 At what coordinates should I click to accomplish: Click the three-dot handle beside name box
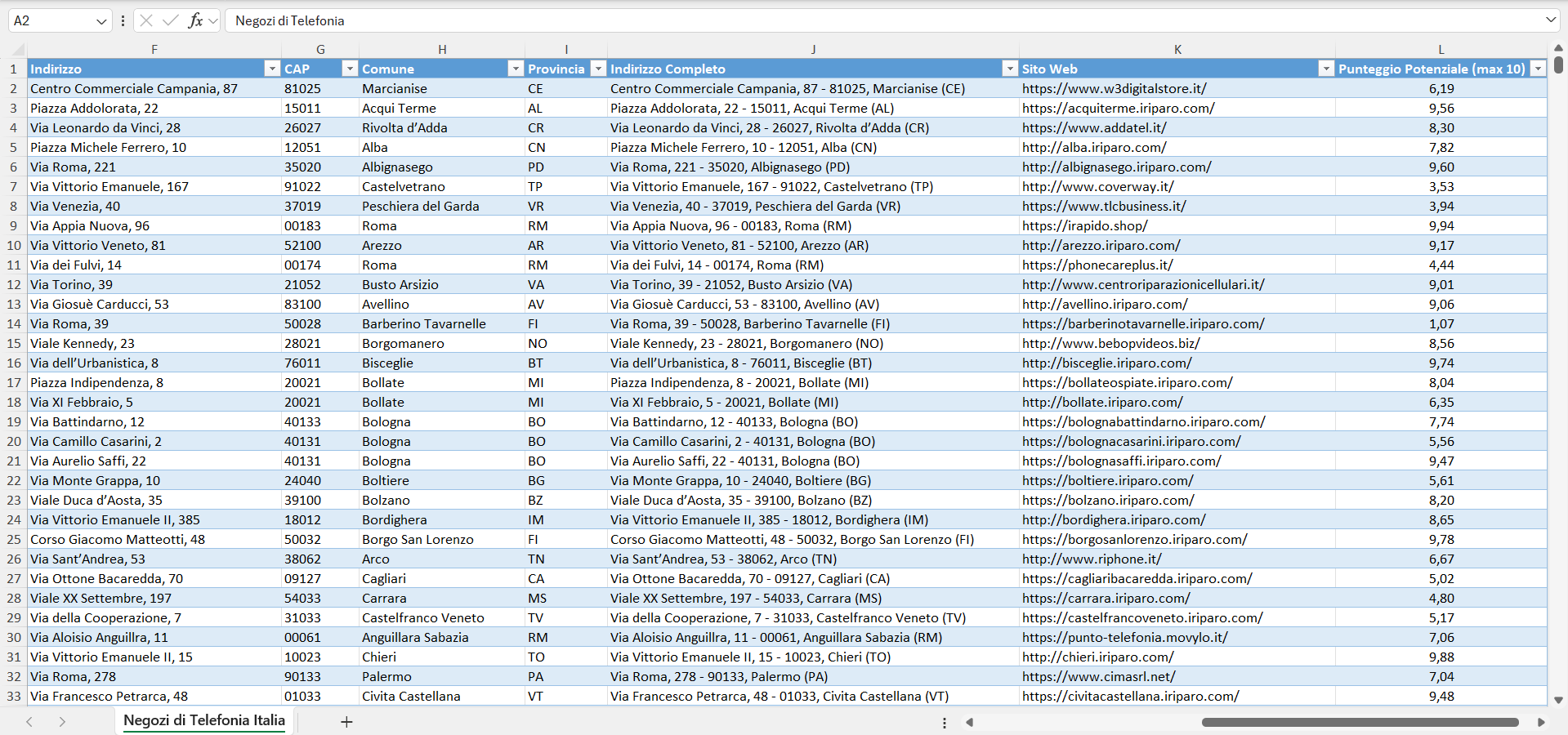pyautogui.click(x=123, y=20)
